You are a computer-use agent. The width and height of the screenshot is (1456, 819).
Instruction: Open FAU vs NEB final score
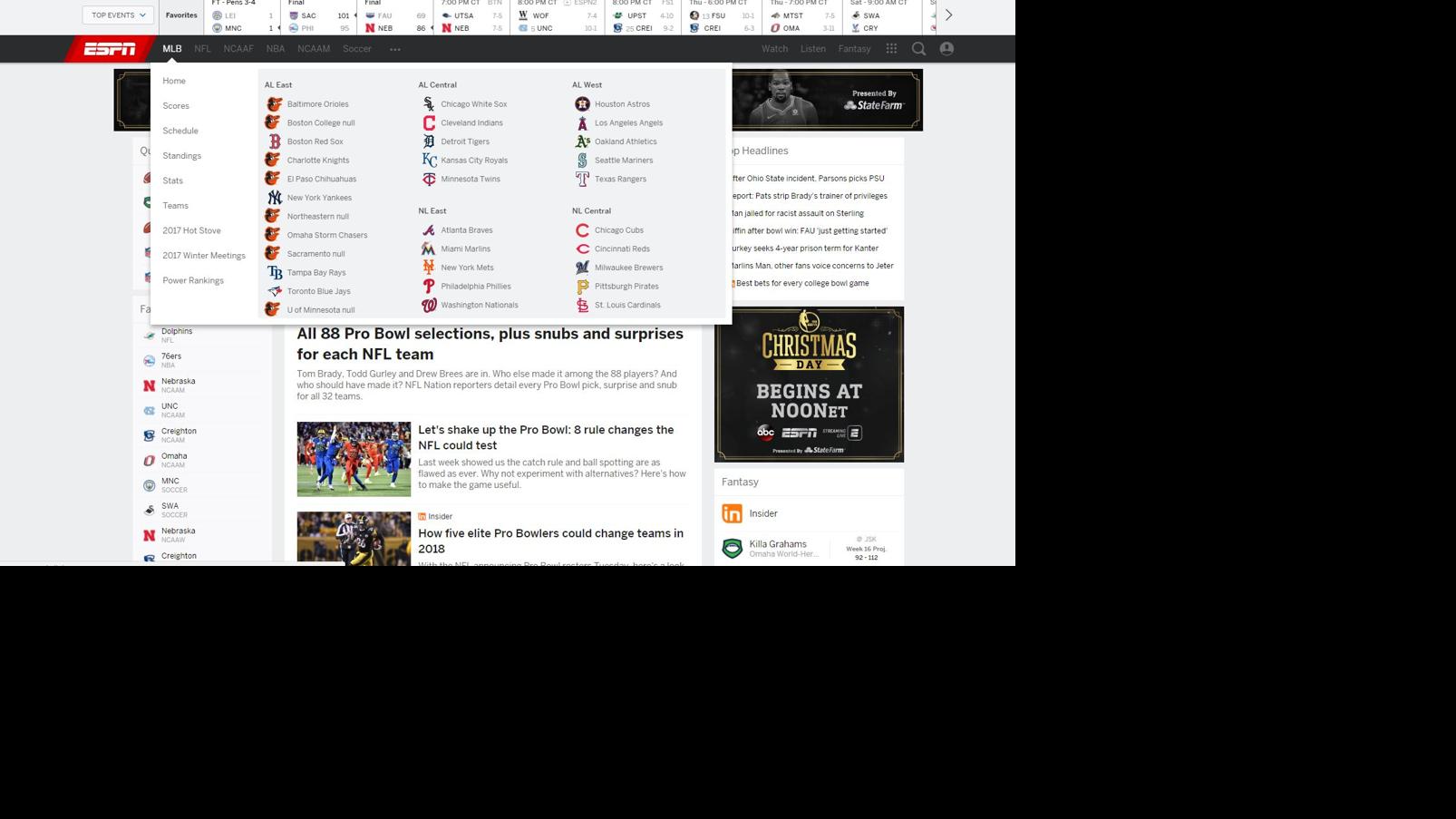pyautogui.click(x=396, y=17)
